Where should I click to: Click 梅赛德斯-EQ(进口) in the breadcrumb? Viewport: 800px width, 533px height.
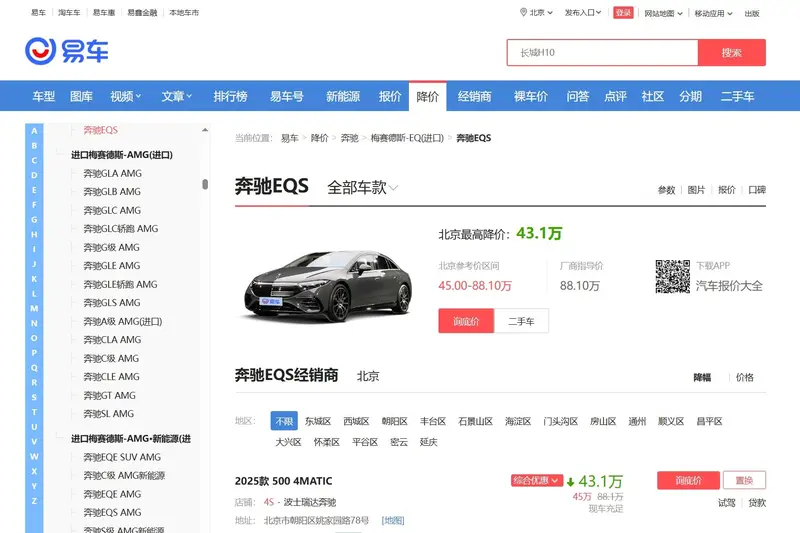pyautogui.click(x=407, y=138)
